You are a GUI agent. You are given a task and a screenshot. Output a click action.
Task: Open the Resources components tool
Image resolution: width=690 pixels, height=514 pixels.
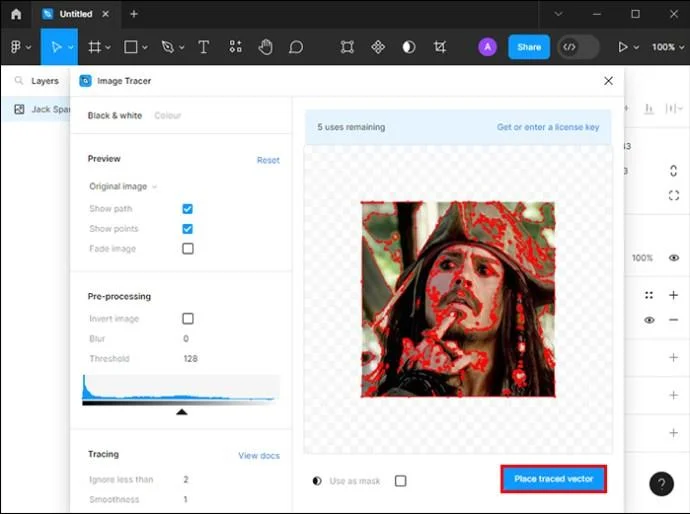tap(235, 47)
